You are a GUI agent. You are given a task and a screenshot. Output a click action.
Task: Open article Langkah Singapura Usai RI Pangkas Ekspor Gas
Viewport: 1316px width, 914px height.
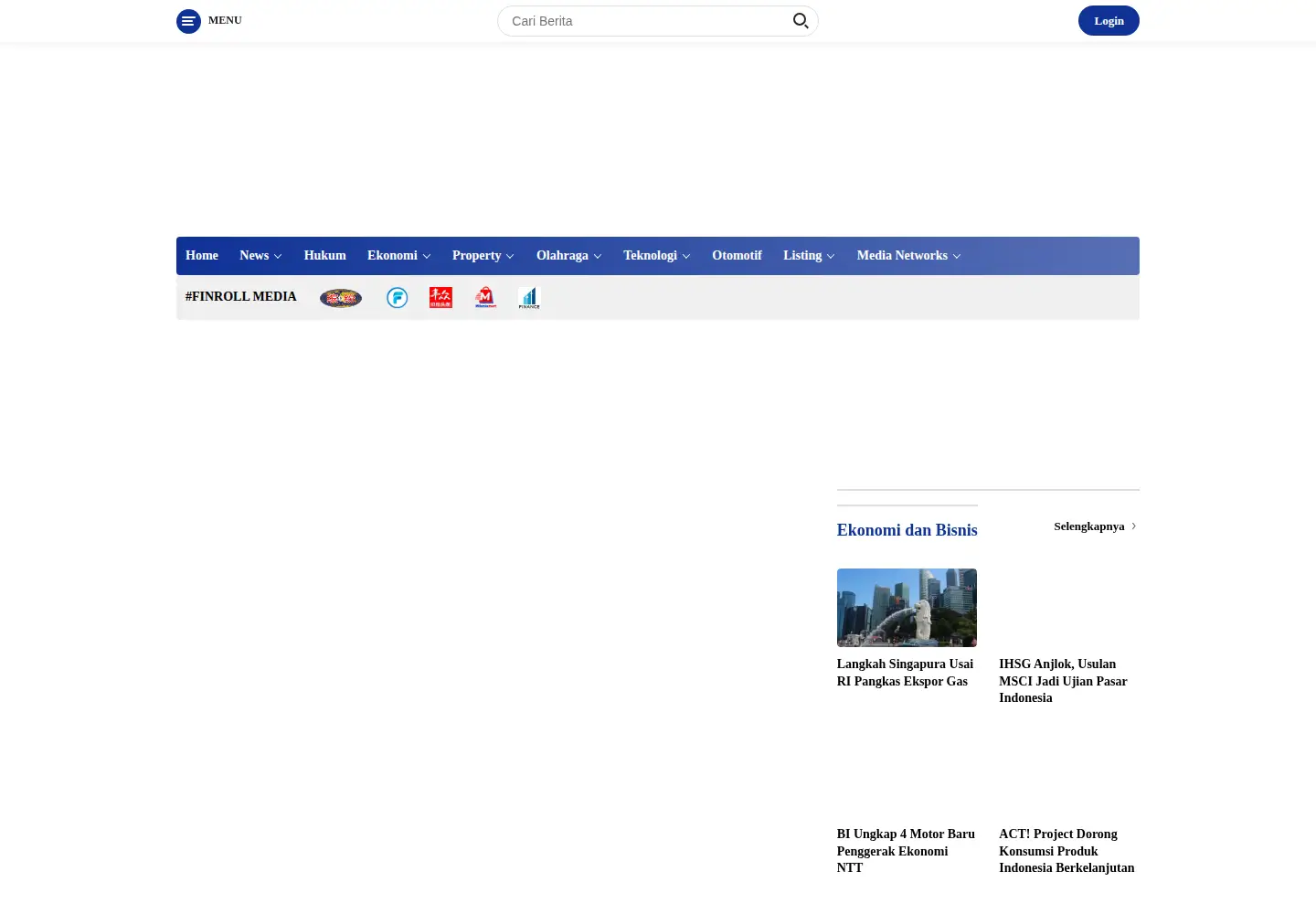pos(905,673)
